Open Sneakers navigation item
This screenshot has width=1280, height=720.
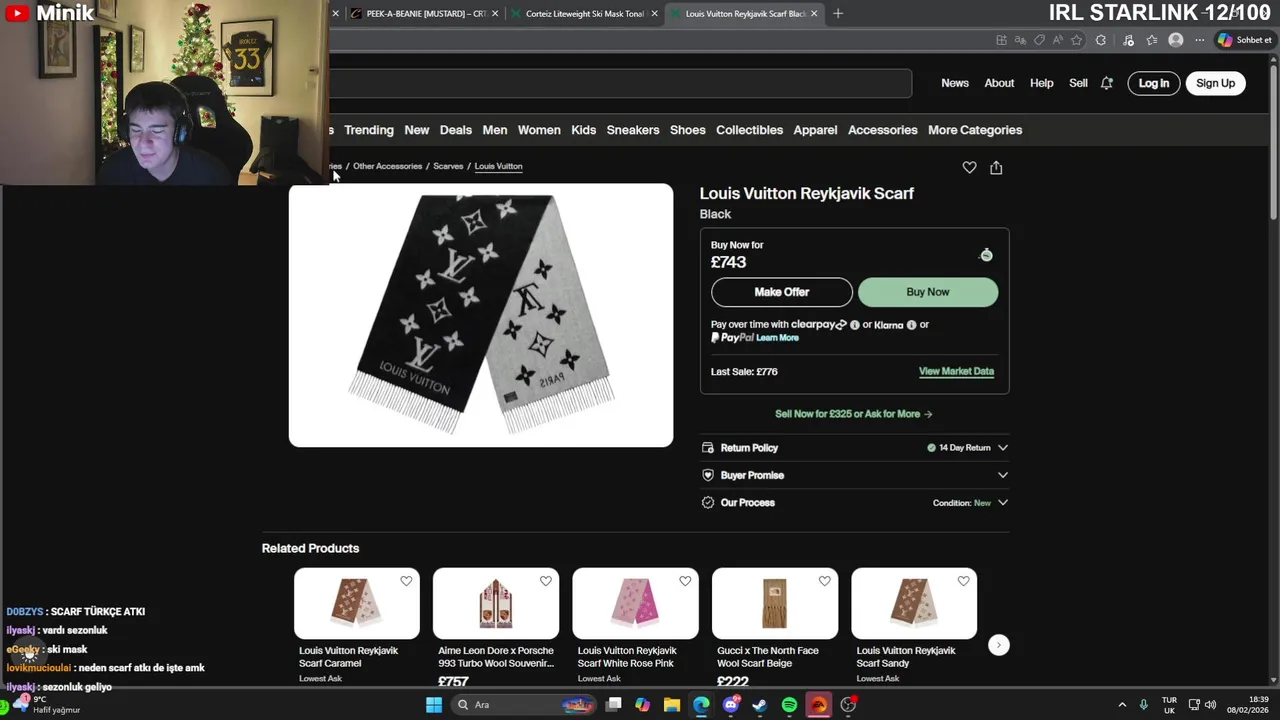633,130
